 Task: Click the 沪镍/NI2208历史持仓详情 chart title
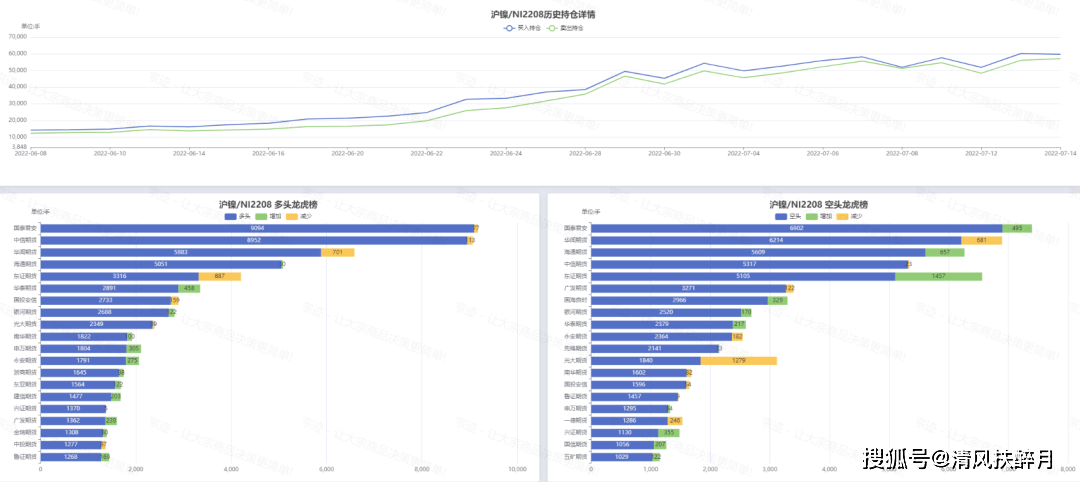pos(543,15)
